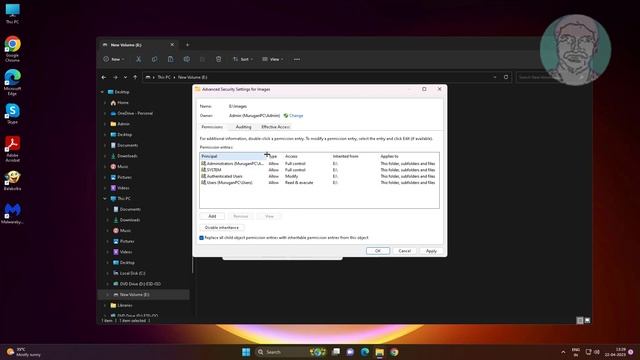Open Adobe Acrobat desktop shortcut
The image size is (640, 360).
tap(12, 149)
